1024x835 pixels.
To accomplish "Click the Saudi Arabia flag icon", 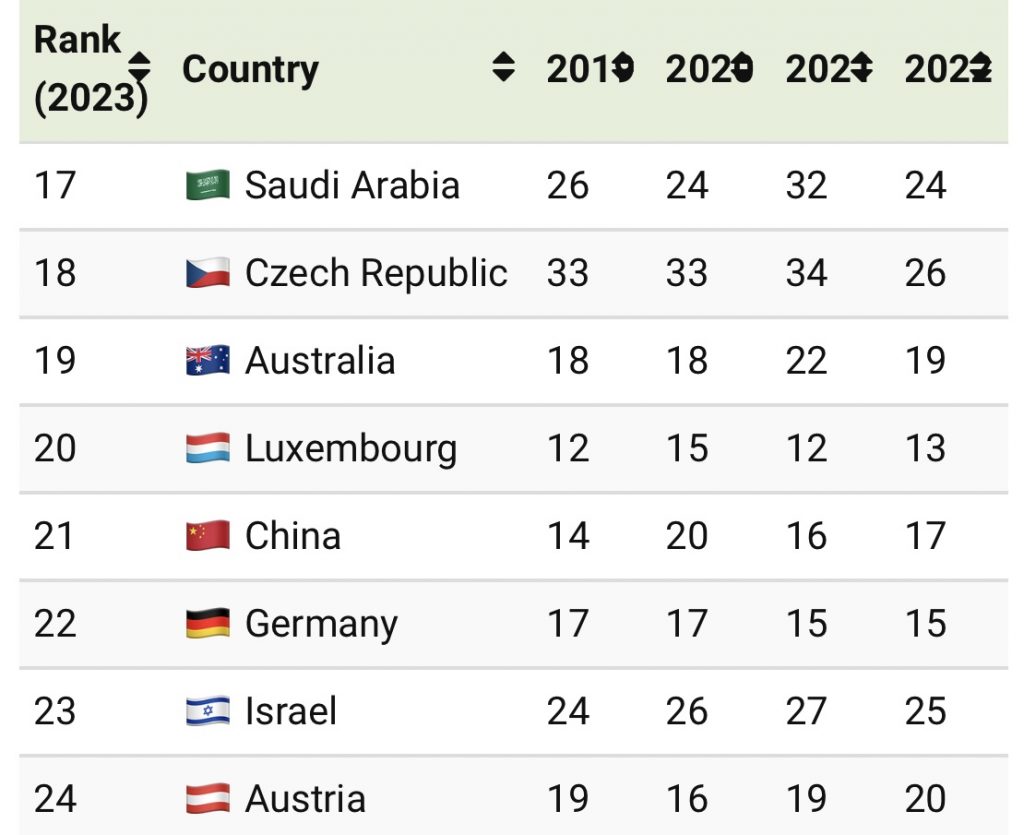I will [208, 185].
